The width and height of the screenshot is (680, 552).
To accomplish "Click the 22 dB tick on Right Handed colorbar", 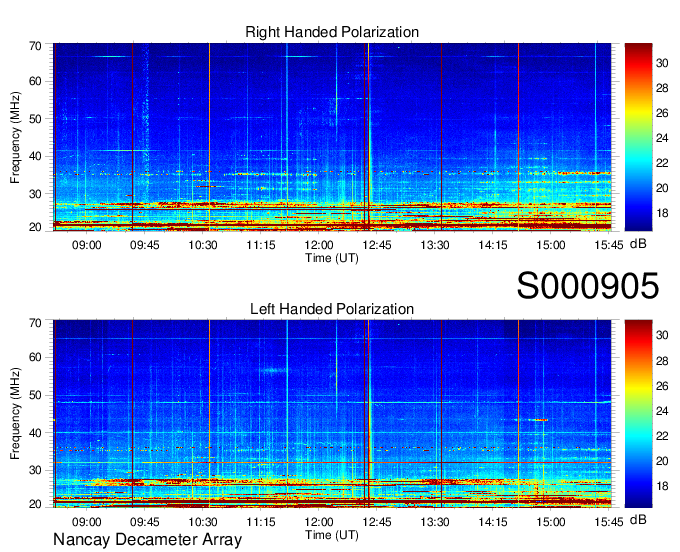I will click(x=662, y=163).
